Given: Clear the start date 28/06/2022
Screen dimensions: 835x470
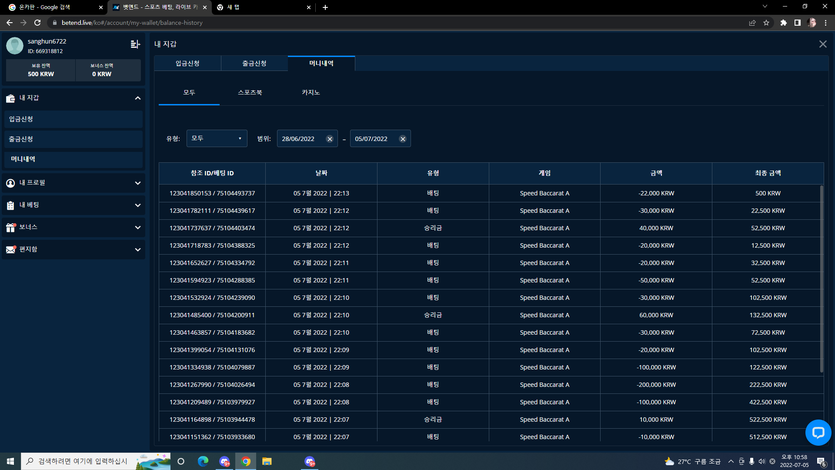Looking at the screenshot, I should (x=330, y=139).
